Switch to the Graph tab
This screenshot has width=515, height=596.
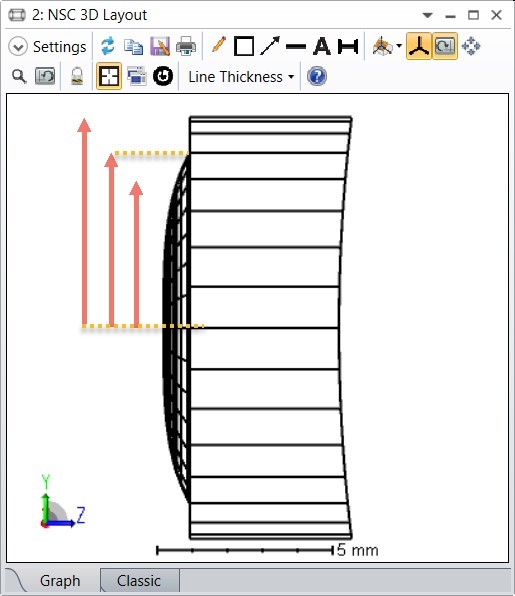point(60,580)
